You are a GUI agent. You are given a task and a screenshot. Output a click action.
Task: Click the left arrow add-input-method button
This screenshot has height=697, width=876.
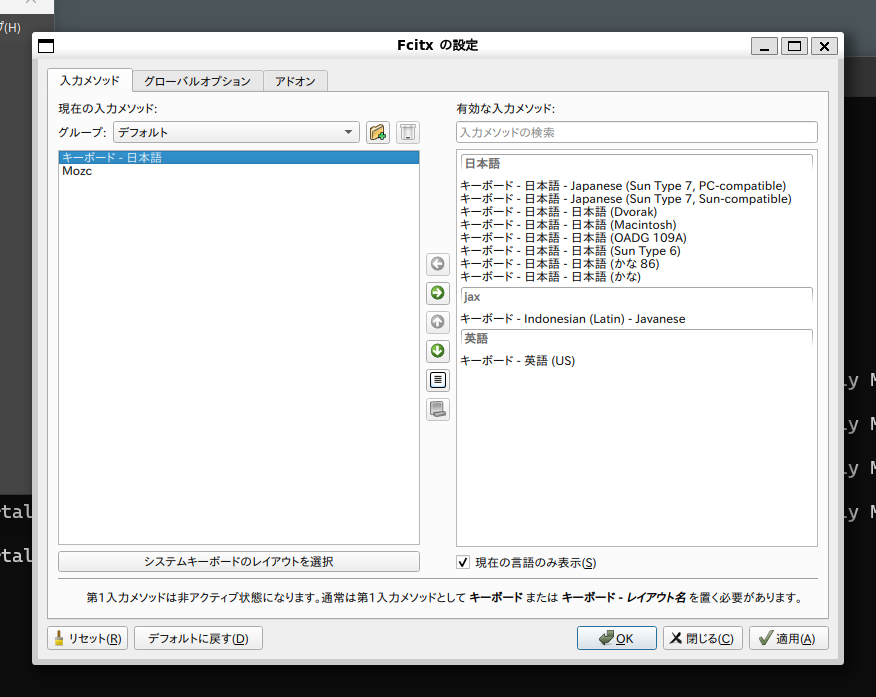437,264
